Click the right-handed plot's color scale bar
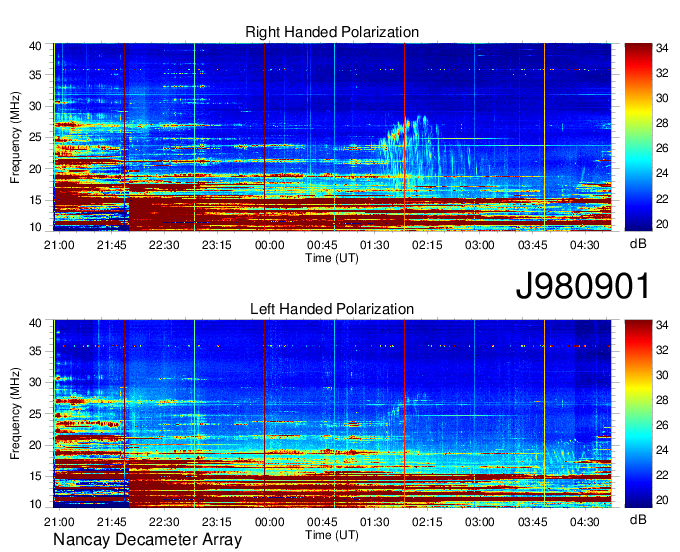This screenshot has height=552, width=680. click(x=638, y=137)
